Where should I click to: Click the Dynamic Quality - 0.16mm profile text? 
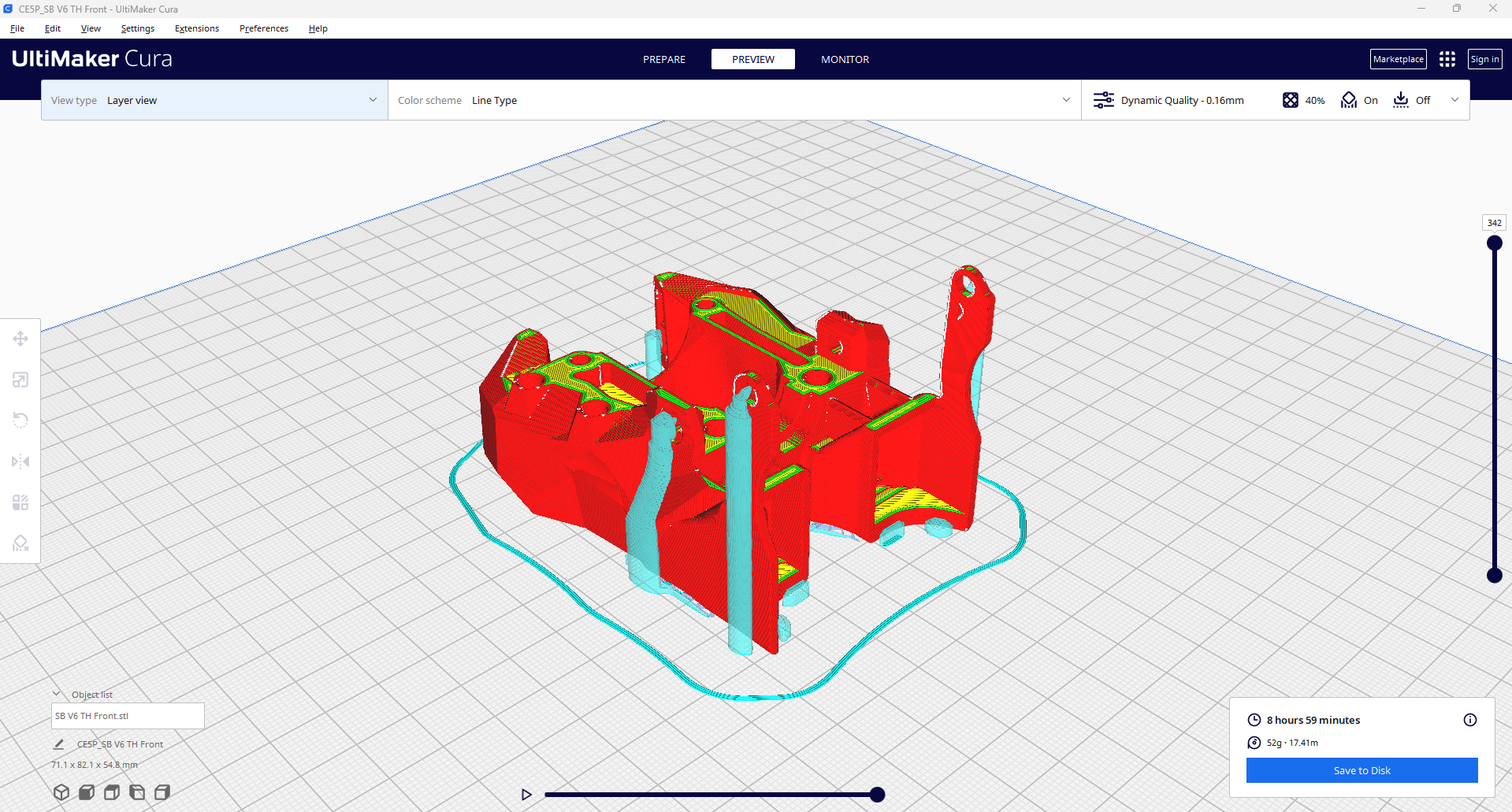(1183, 100)
